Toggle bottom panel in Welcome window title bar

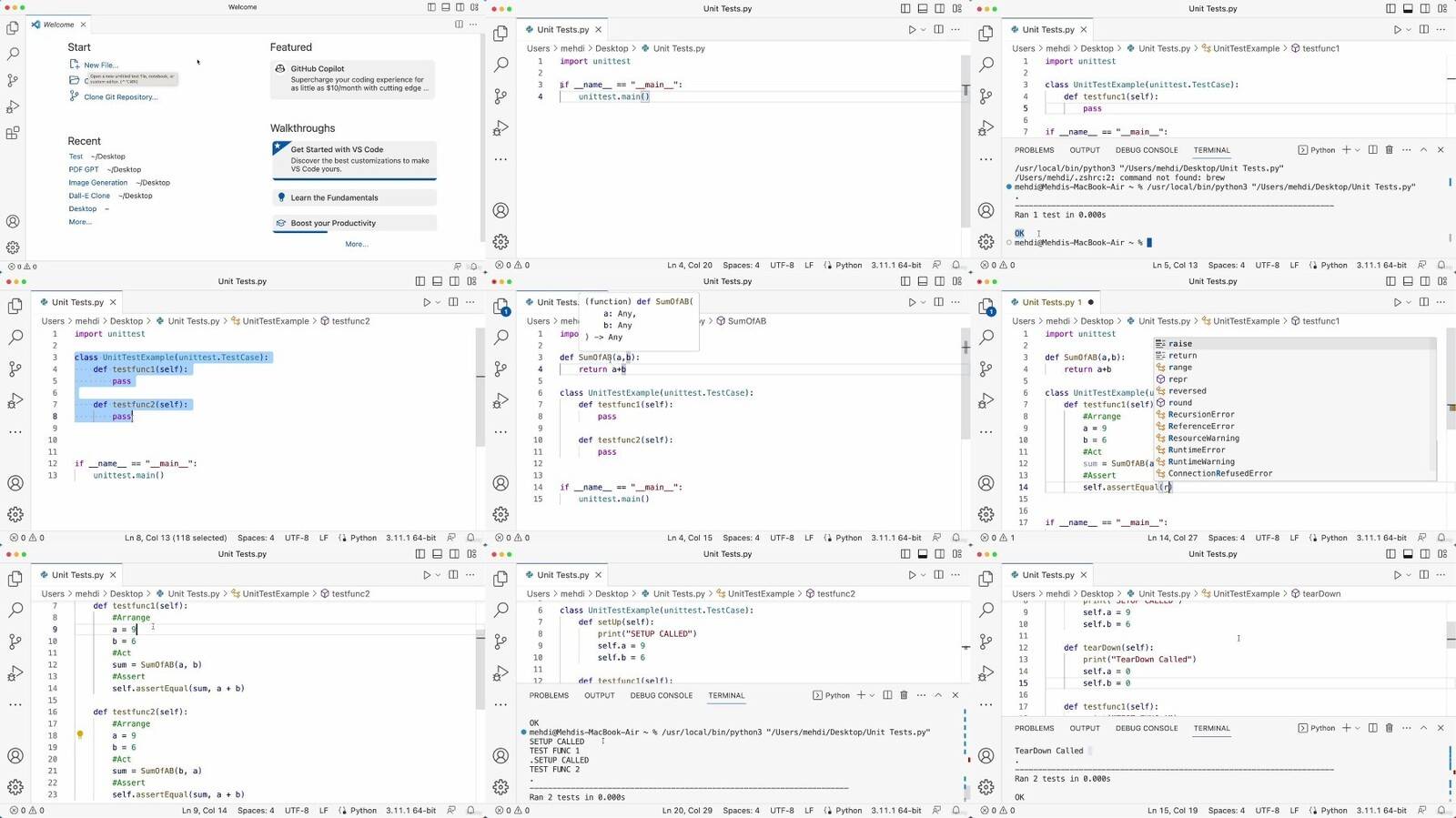(446, 7)
